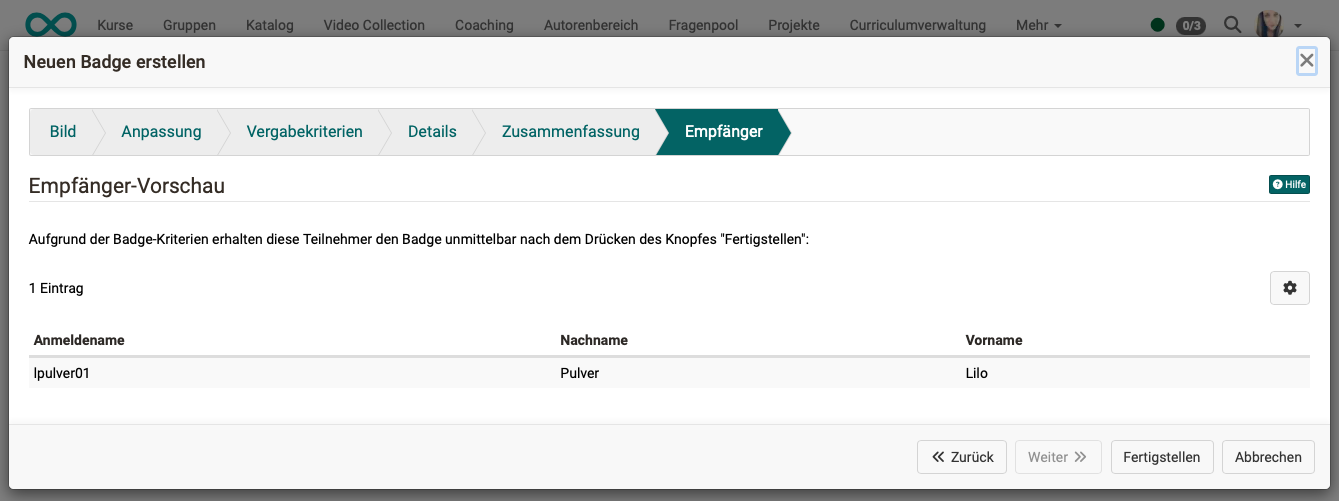Viewport: 1339px width, 501px height.
Task: Click the Zurück button
Action: tap(962, 457)
